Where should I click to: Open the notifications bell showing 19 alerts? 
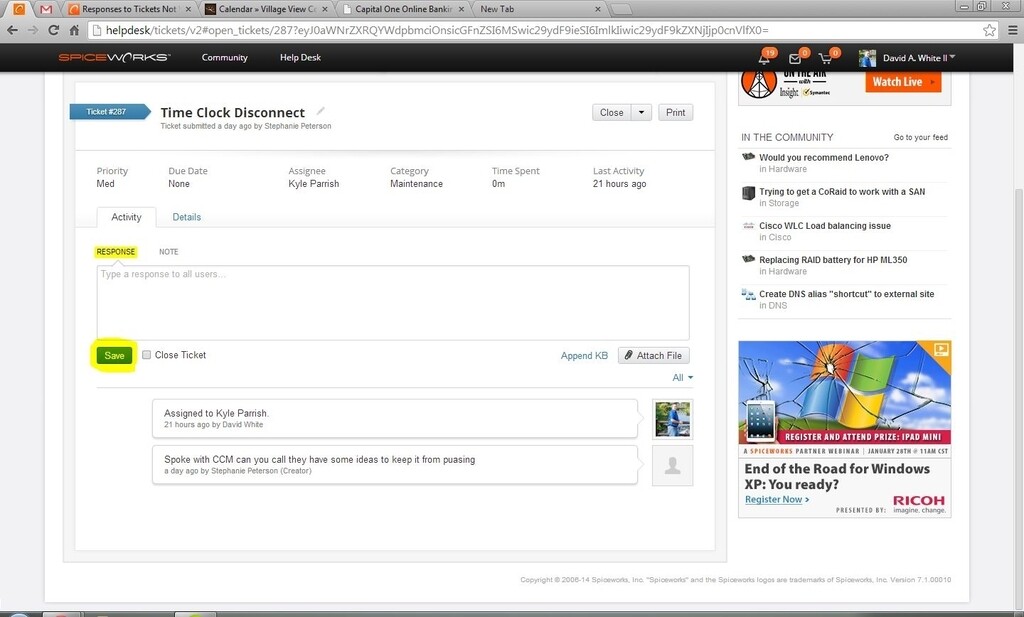764,57
